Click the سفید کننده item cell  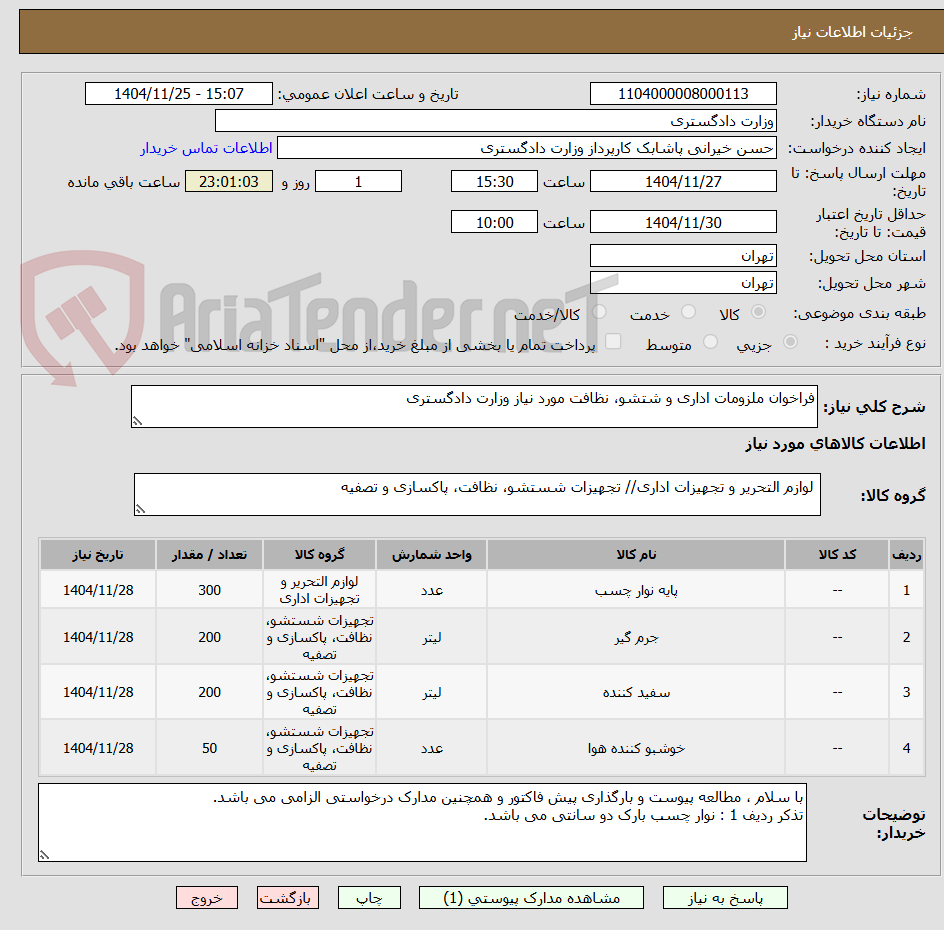click(636, 692)
